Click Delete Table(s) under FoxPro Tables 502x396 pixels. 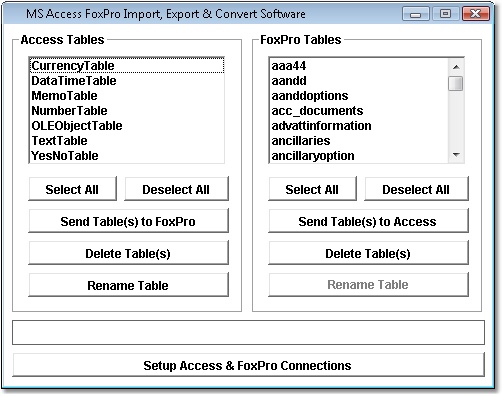368,253
